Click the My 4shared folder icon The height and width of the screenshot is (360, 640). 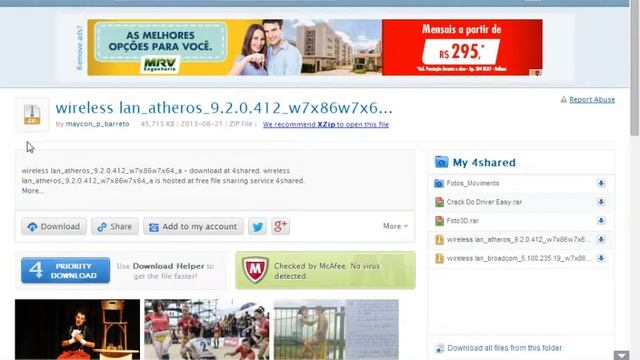pos(441,162)
